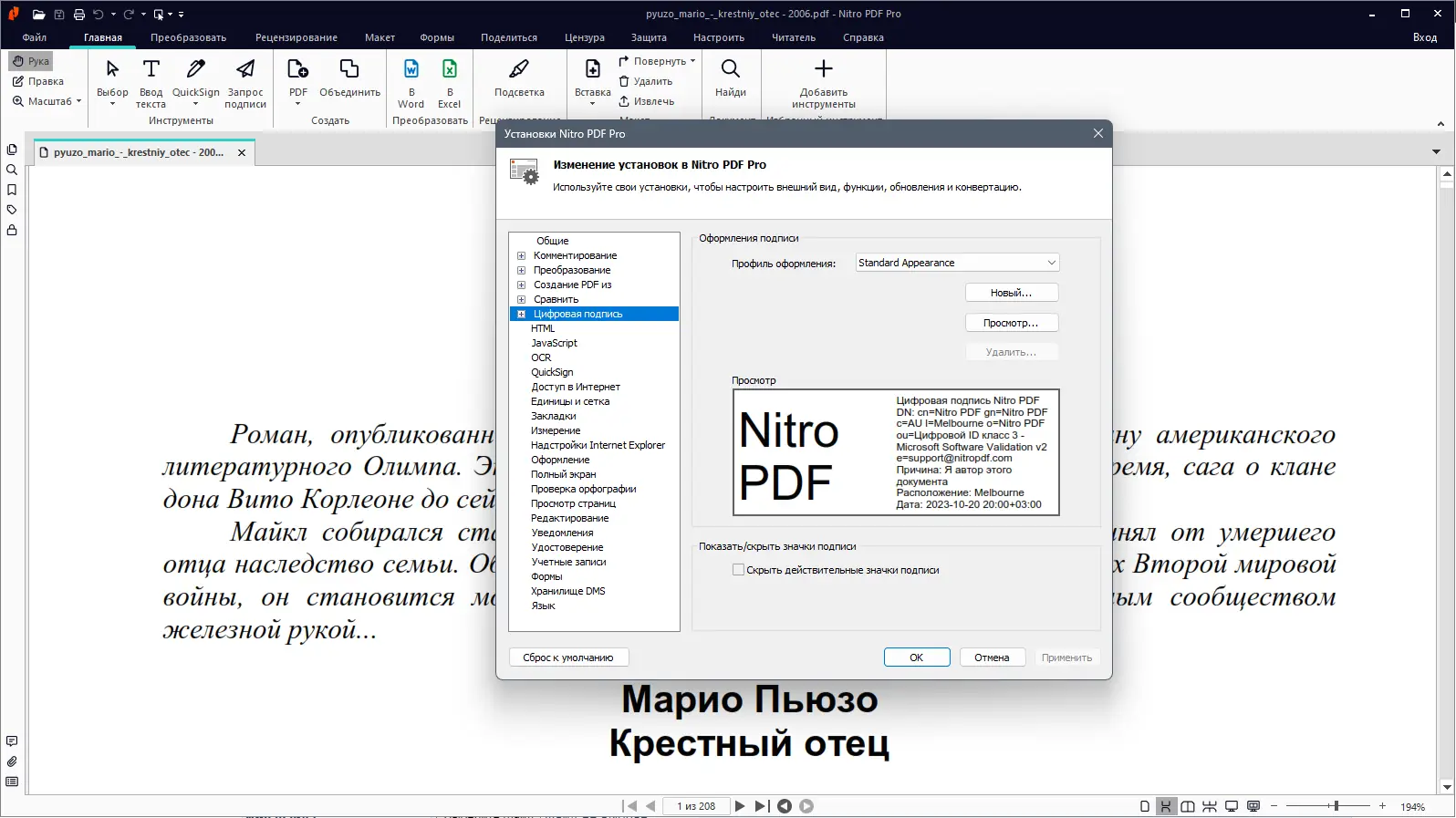This screenshot has width=1456, height=818.
Task: Open the 'Профиль оформления' Standard Appearance dropdown
Action: (x=957, y=263)
